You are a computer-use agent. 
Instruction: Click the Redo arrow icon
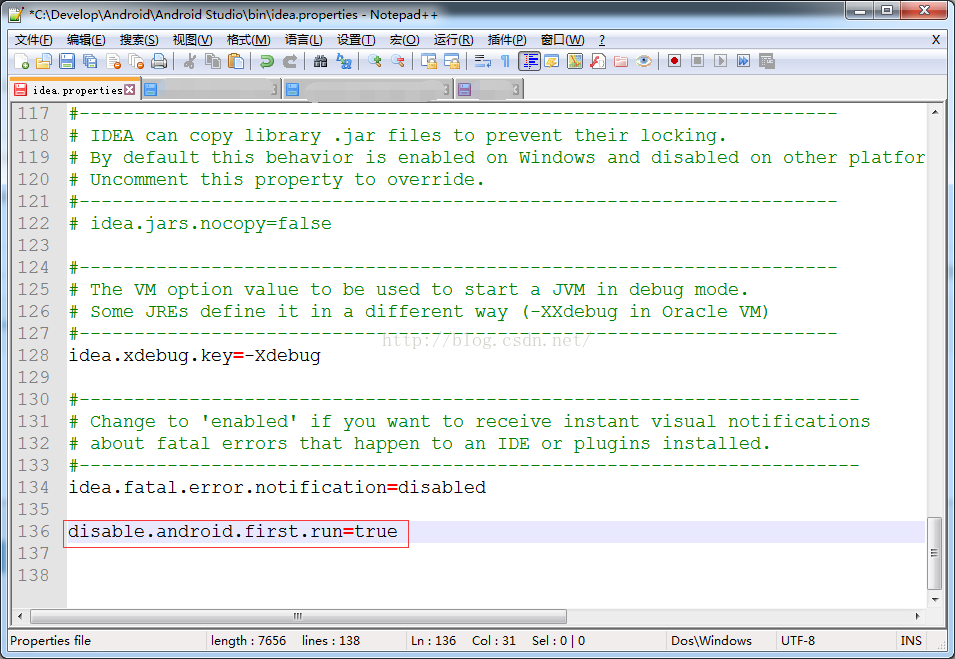(290, 62)
